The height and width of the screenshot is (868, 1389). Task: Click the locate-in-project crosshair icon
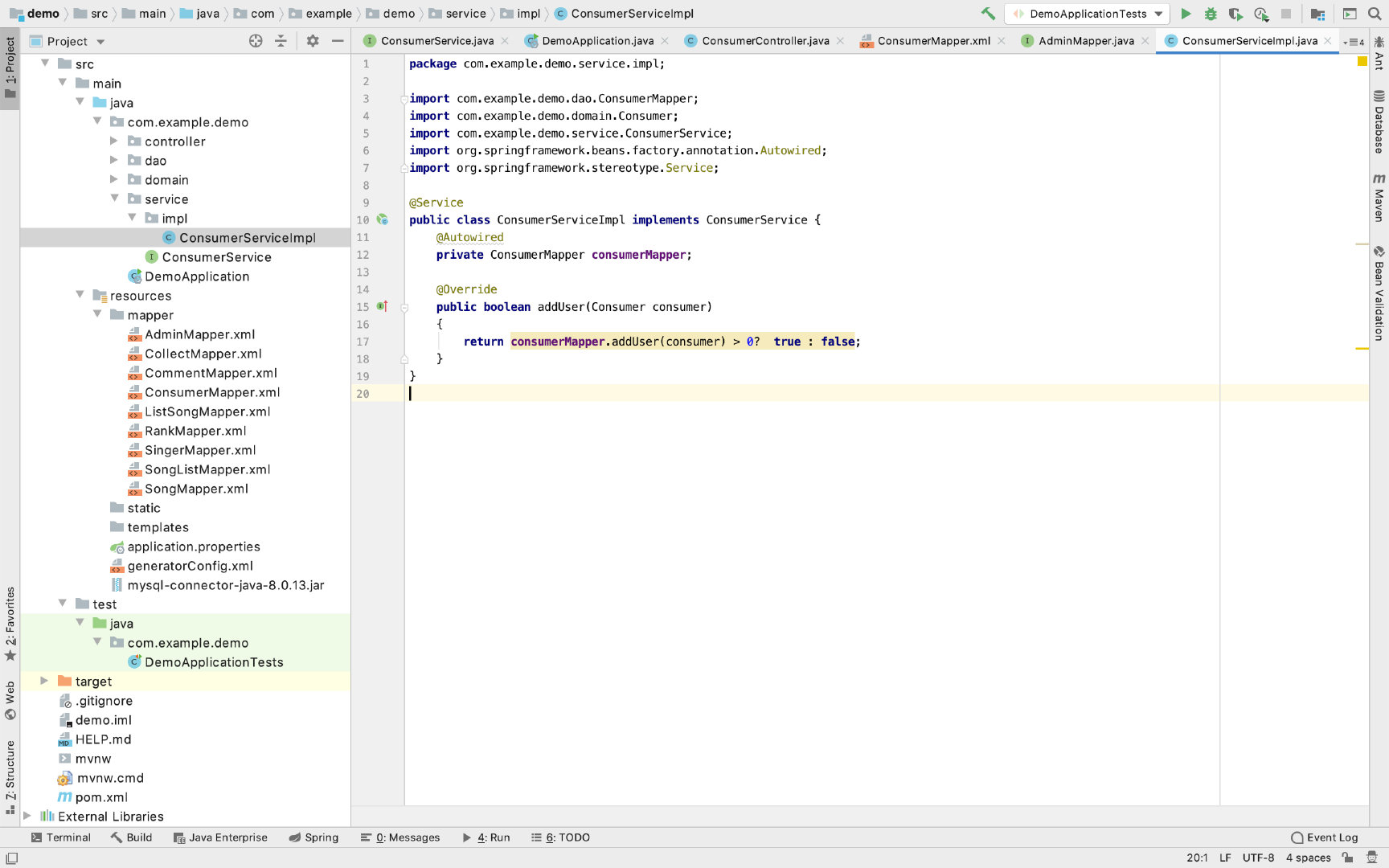[256, 41]
